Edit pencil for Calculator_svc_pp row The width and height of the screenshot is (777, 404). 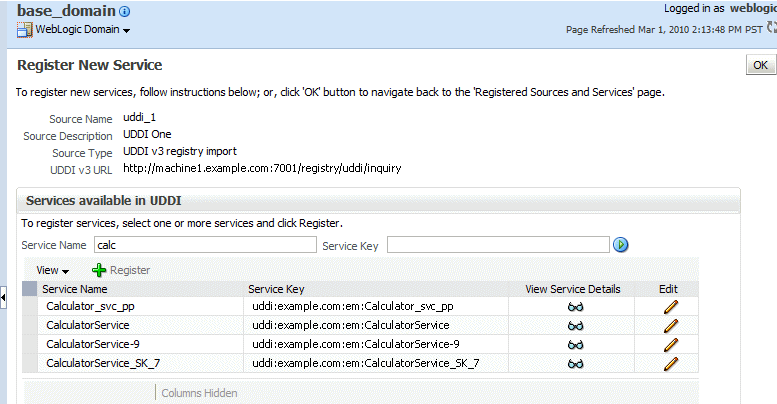[670, 307]
